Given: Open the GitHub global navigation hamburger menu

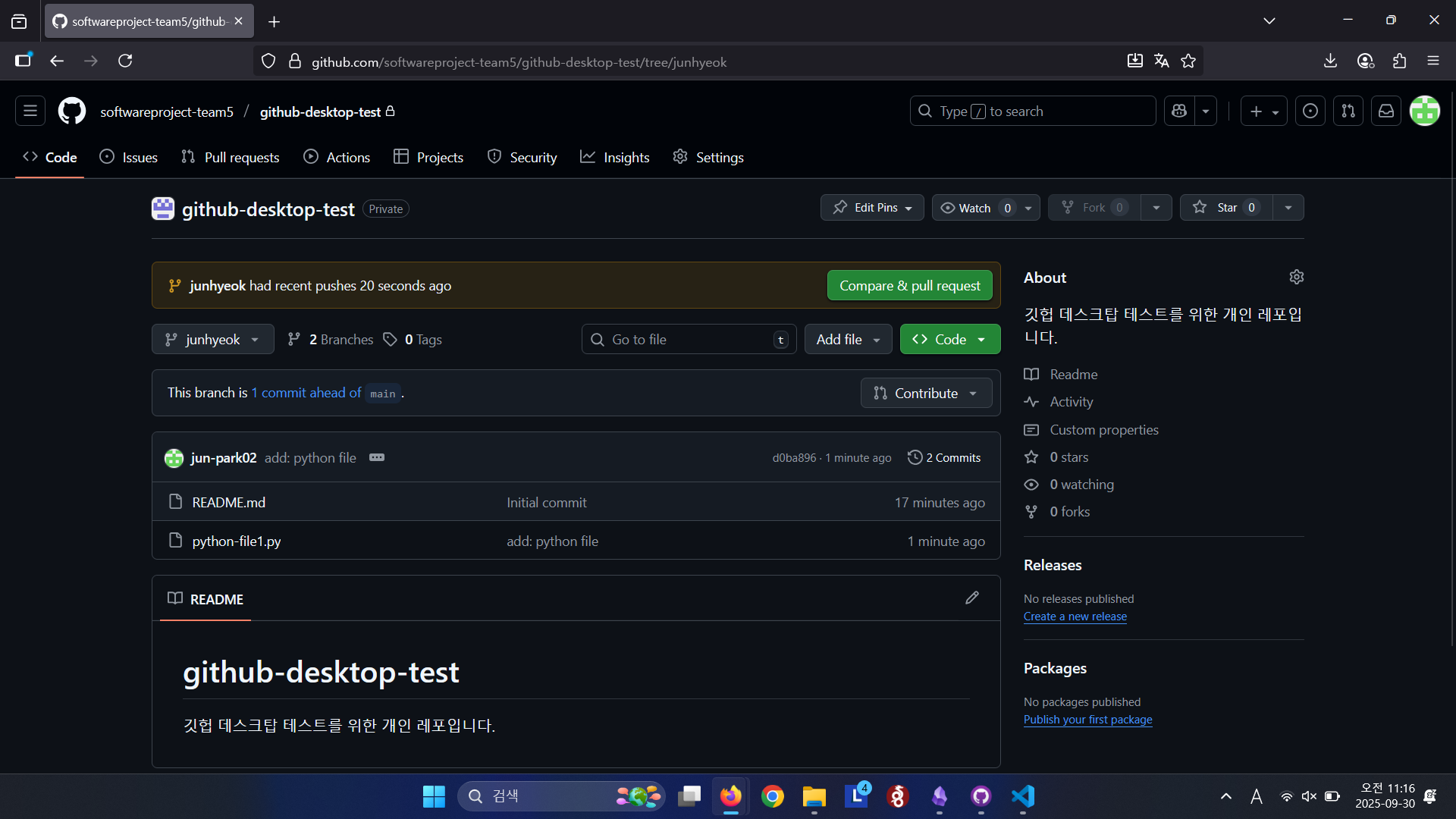Looking at the screenshot, I should pyautogui.click(x=30, y=111).
